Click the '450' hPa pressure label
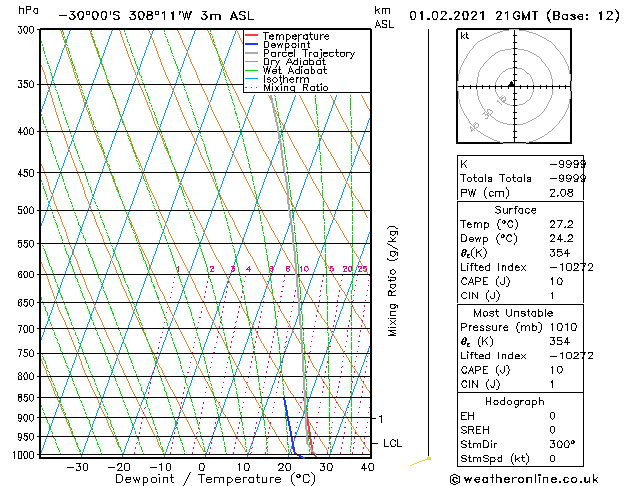 pyautogui.click(x=28, y=173)
